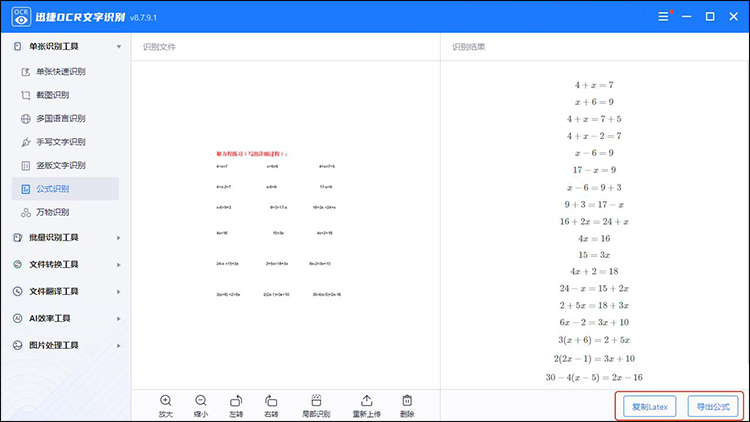The image size is (750, 422).
Task: Click the 图片处理工具 icon
Action: point(18,345)
